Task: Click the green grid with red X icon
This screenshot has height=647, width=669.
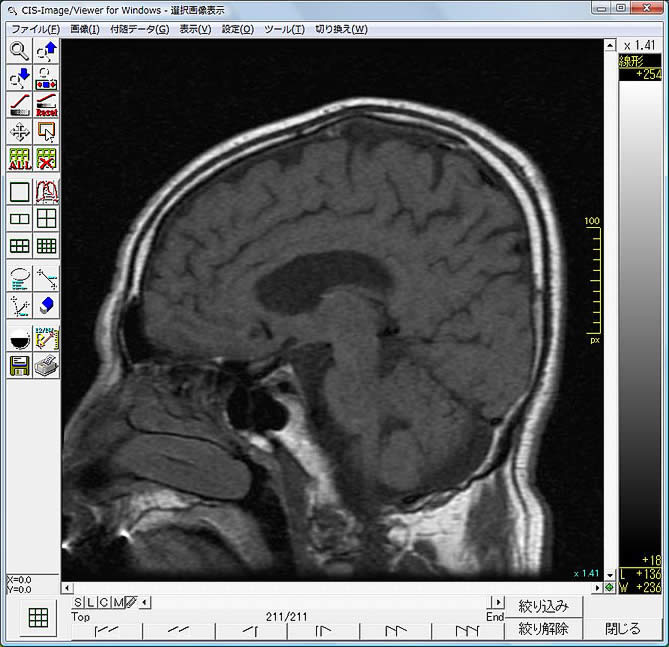Action: point(47,159)
